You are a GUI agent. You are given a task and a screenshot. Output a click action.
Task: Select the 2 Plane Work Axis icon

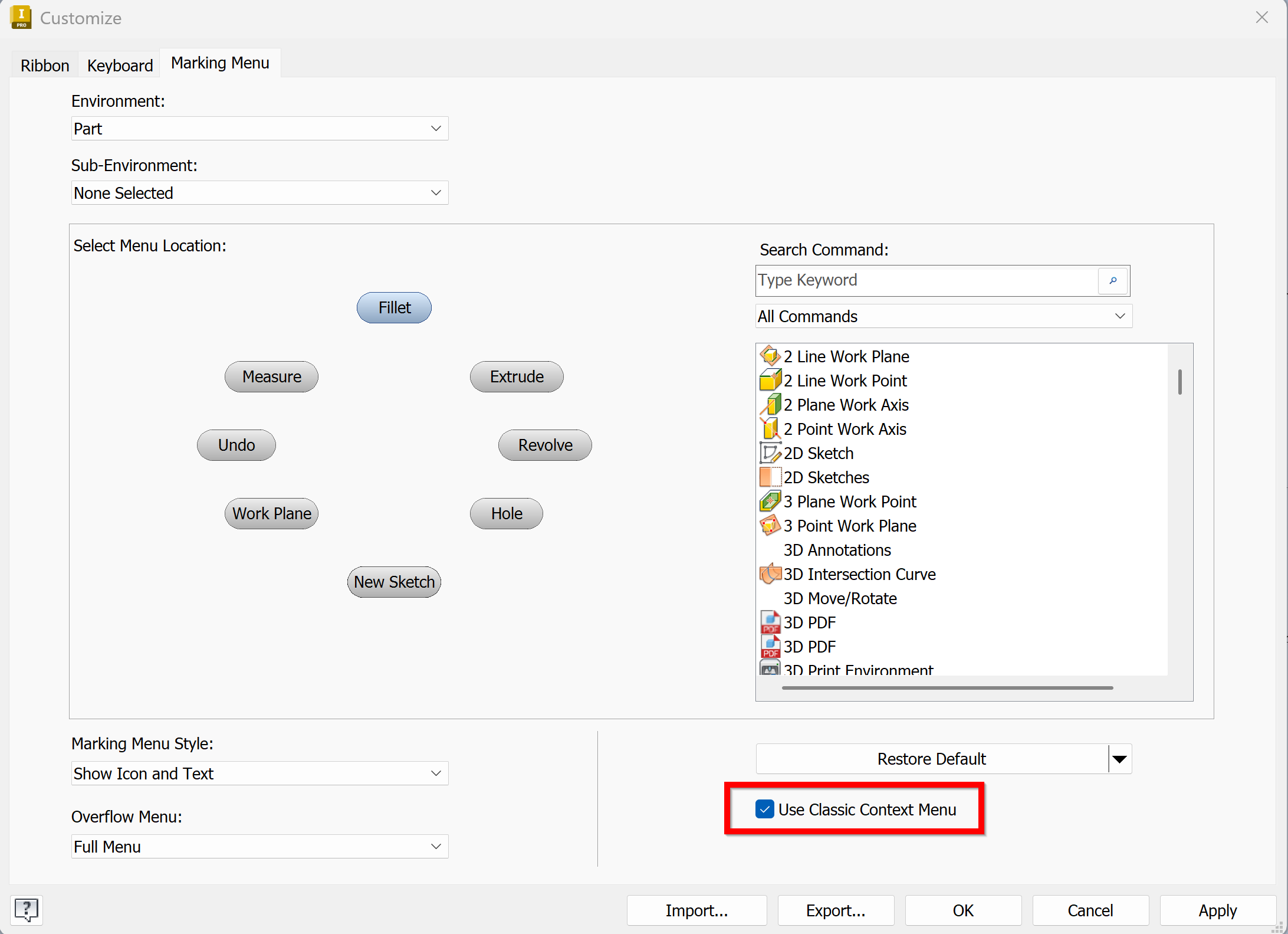point(770,405)
